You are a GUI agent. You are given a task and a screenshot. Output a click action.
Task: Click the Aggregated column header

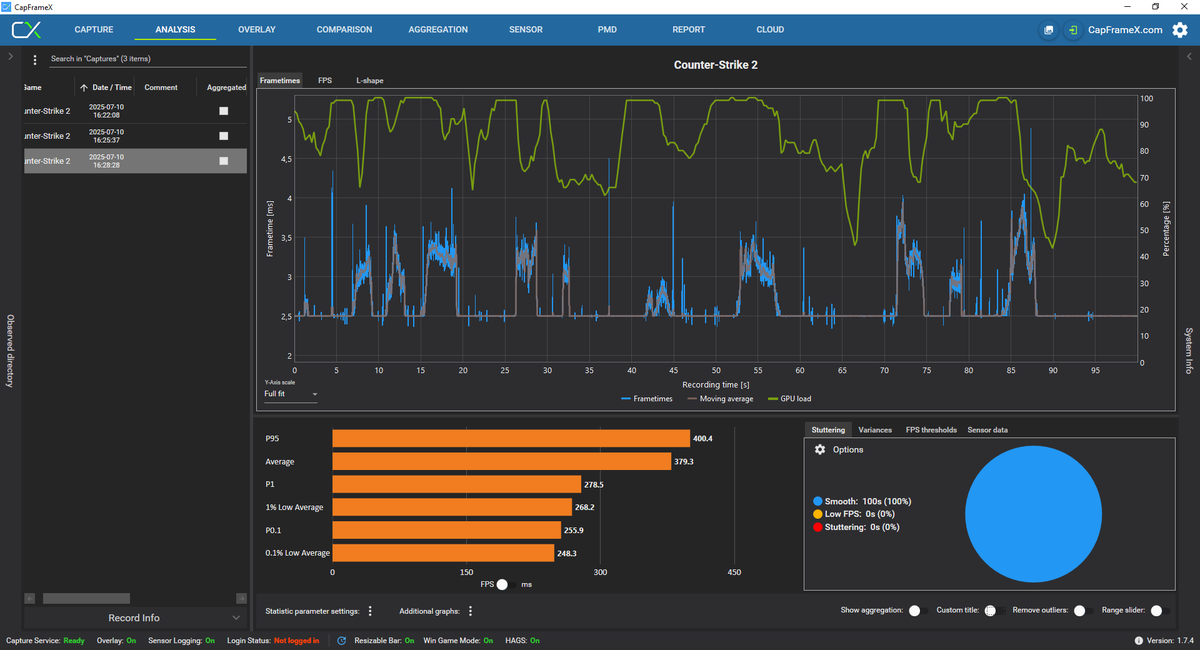click(x=226, y=88)
